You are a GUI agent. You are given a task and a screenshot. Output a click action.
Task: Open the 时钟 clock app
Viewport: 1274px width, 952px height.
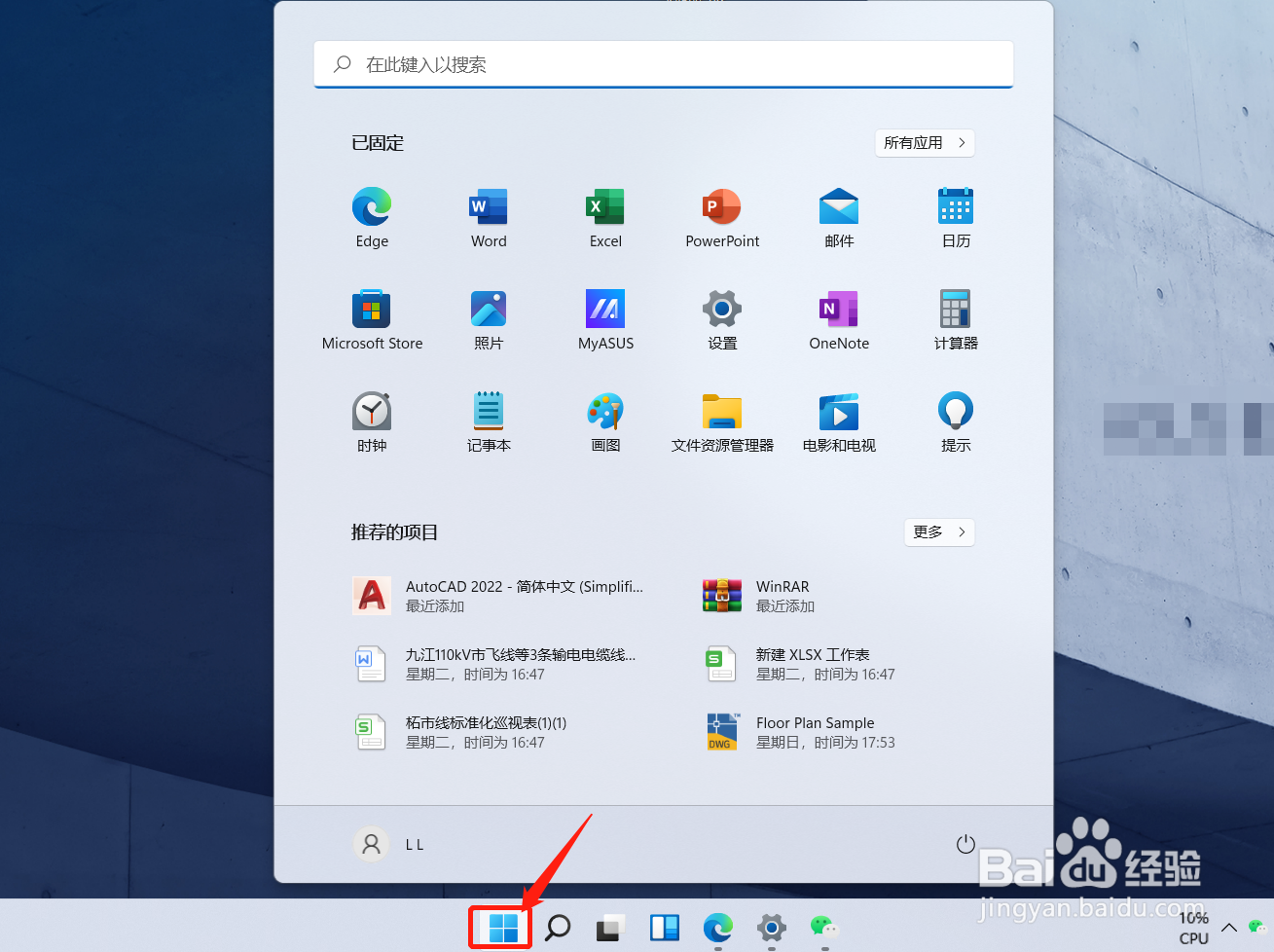tap(372, 422)
